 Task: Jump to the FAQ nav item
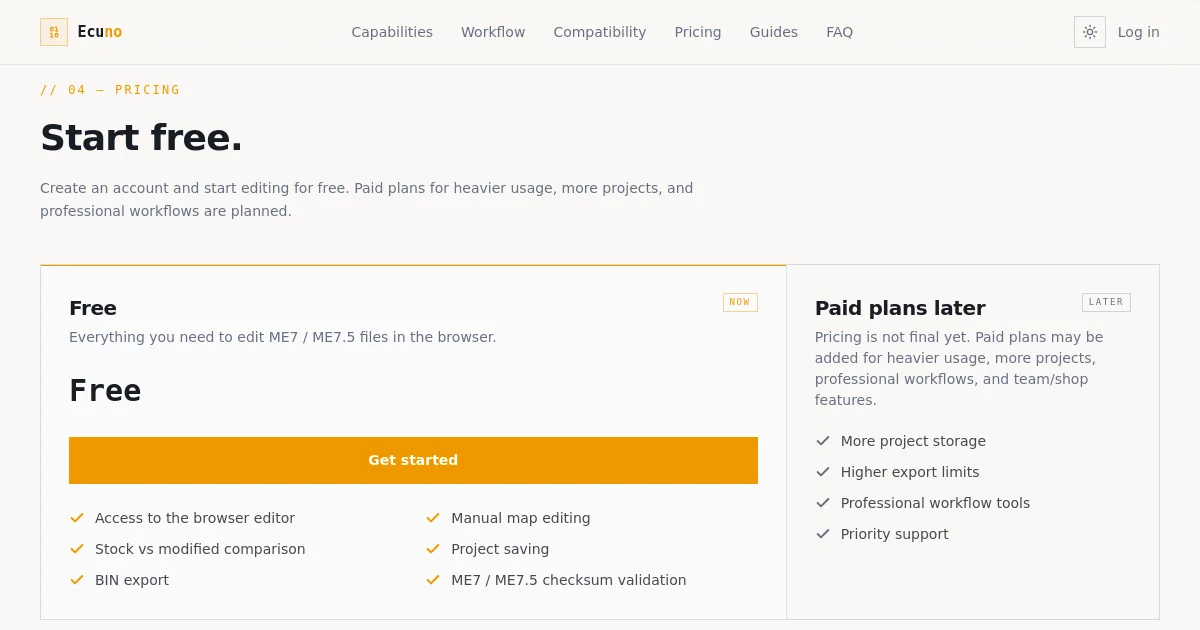pyautogui.click(x=840, y=32)
